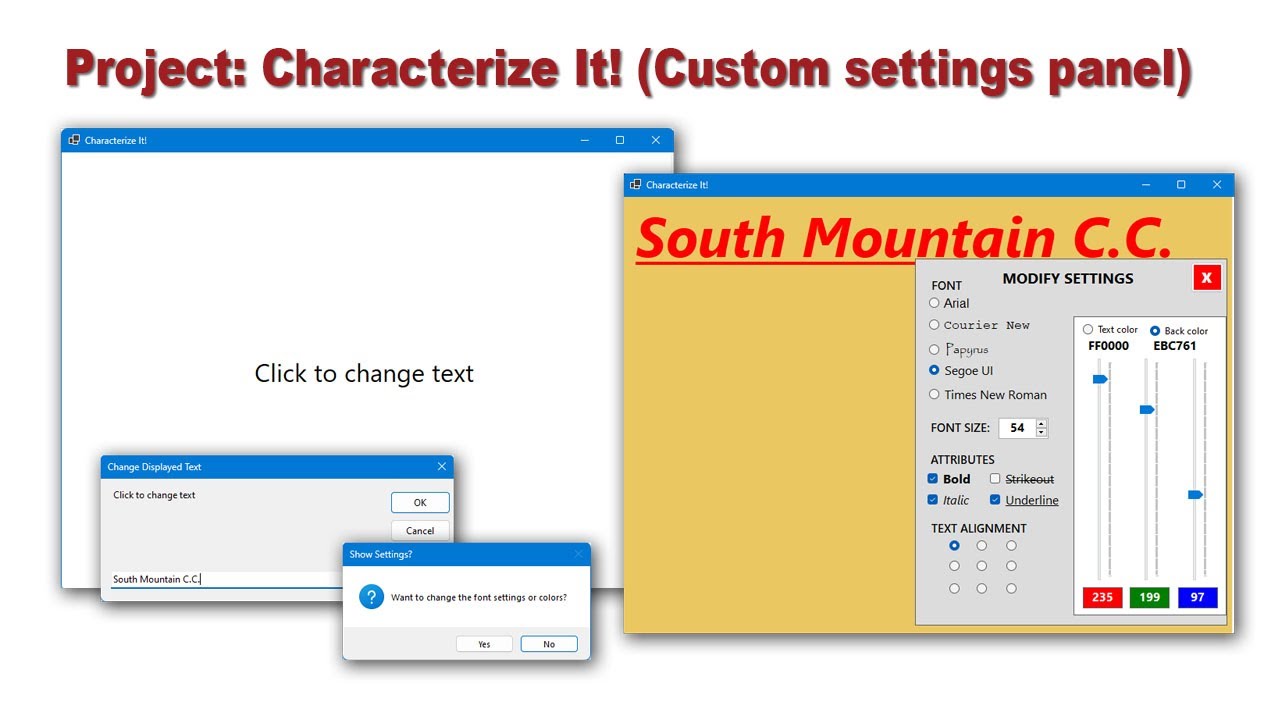Pick the Papyrus font option
This screenshot has height=720, width=1280.
(x=958, y=350)
